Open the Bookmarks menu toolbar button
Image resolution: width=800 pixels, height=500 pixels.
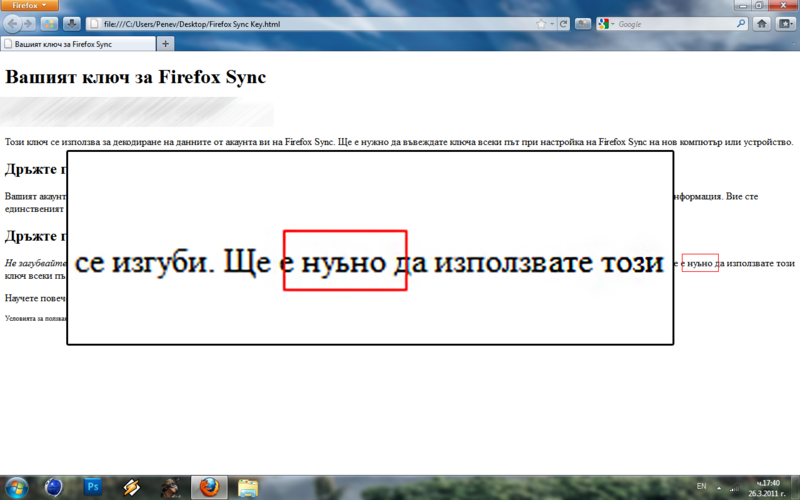[x=785, y=23]
